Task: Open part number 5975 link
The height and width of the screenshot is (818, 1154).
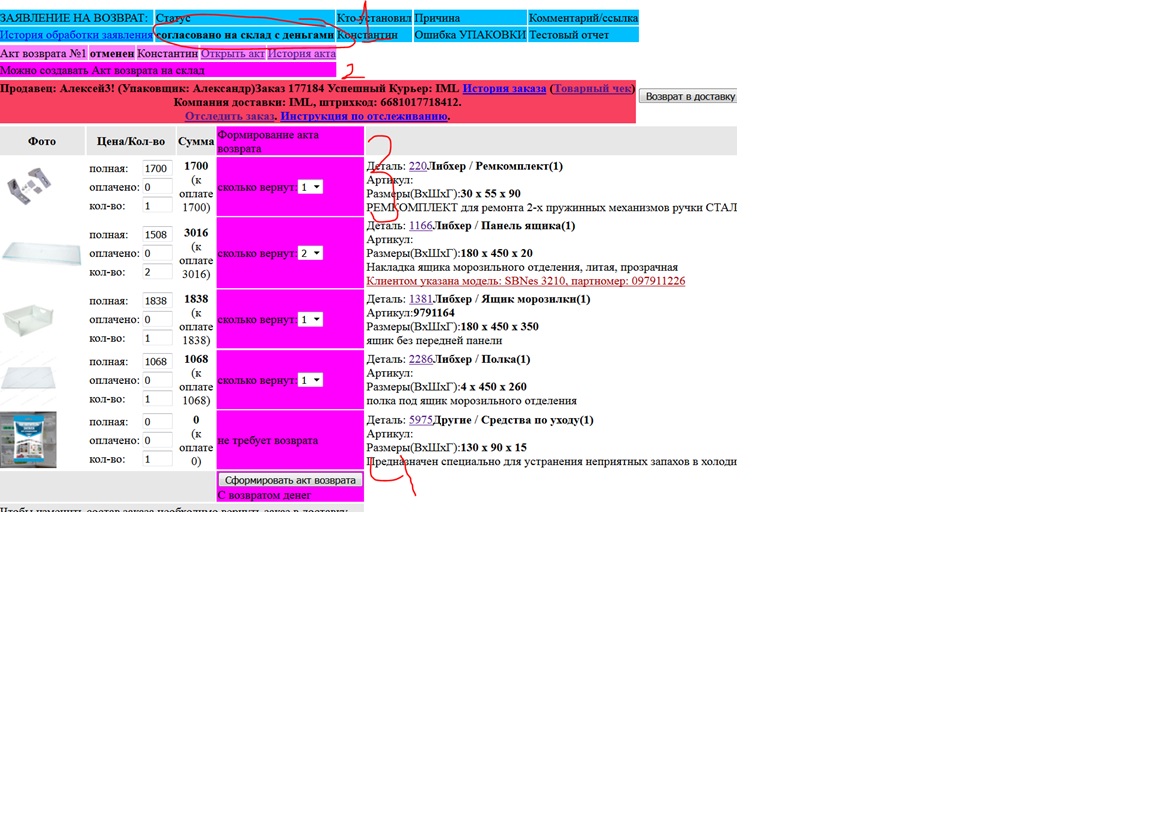Action: tap(420, 420)
